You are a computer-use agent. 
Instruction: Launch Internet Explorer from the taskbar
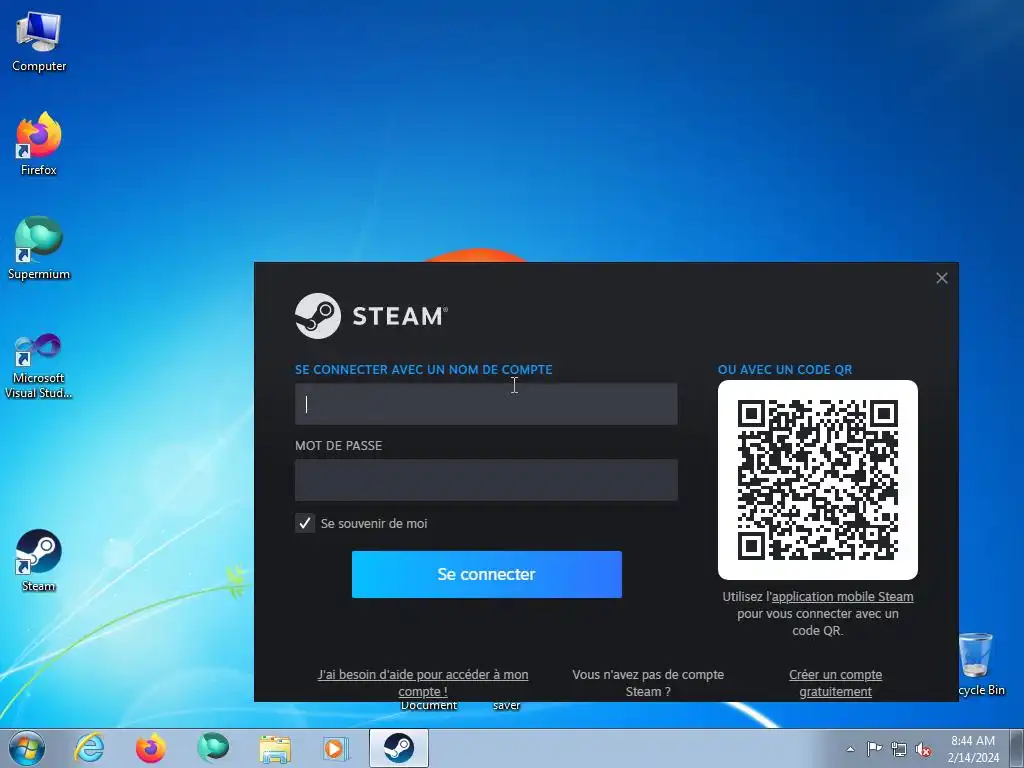click(x=89, y=748)
